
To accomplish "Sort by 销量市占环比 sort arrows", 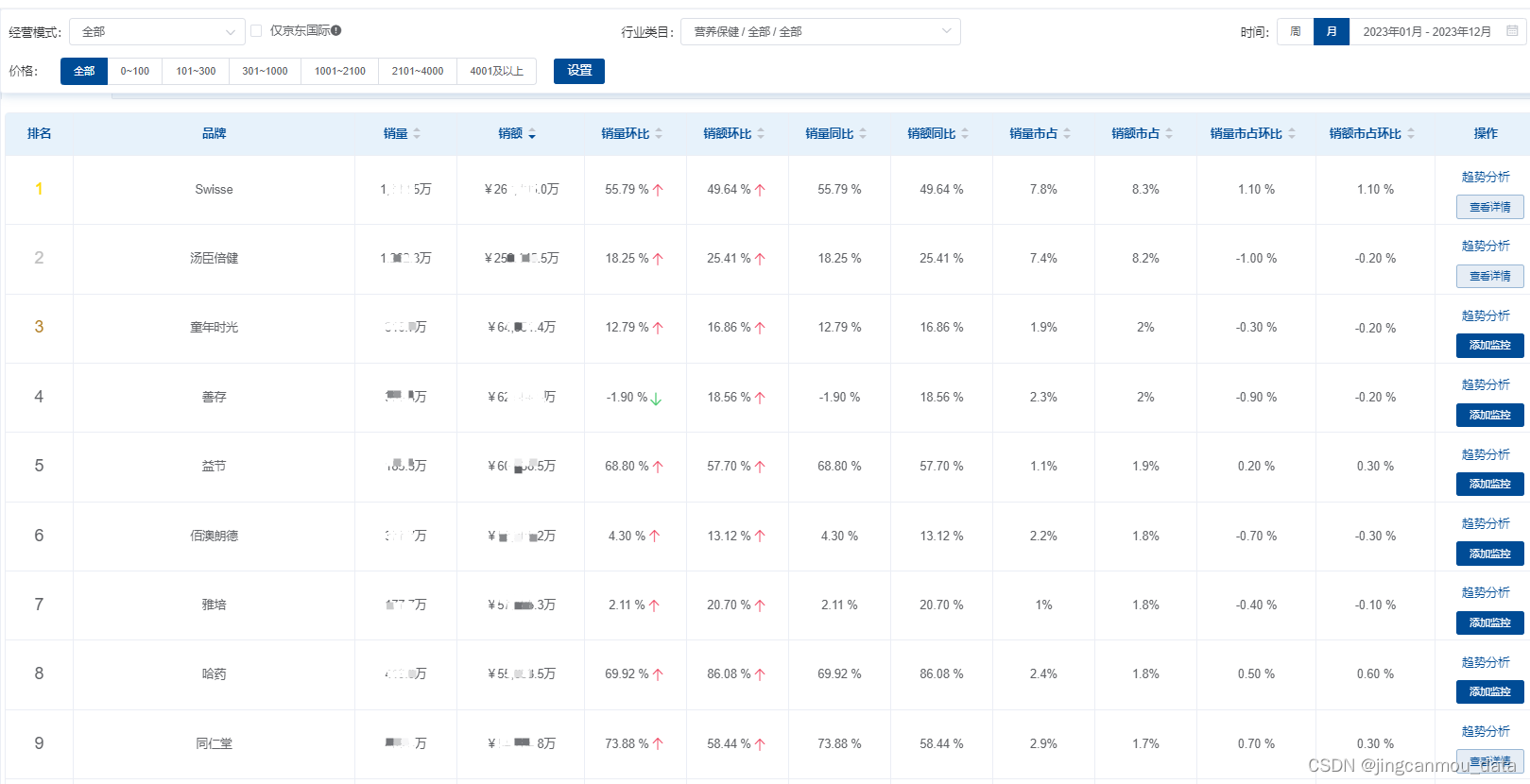I will coord(1292,134).
